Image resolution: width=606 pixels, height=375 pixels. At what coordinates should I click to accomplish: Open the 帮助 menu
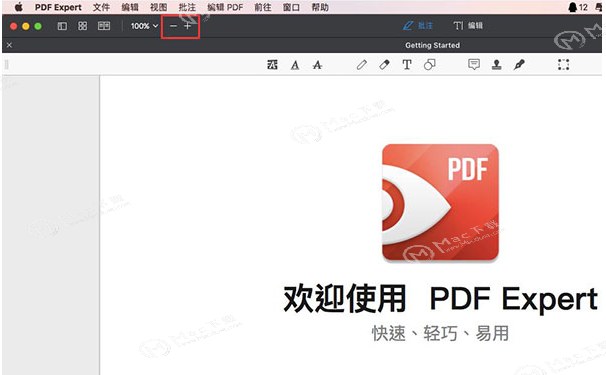click(320, 7)
